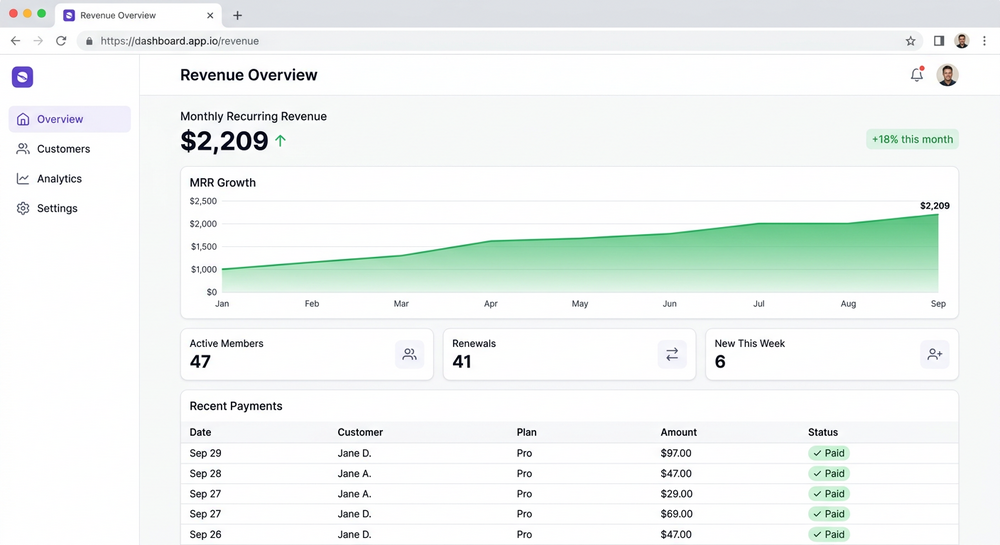Click the Customer column header

click(x=360, y=432)
